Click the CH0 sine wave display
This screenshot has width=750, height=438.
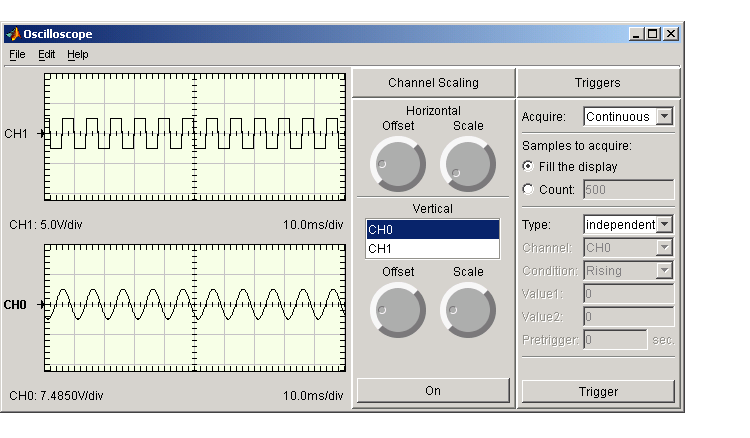click(195, 307)
